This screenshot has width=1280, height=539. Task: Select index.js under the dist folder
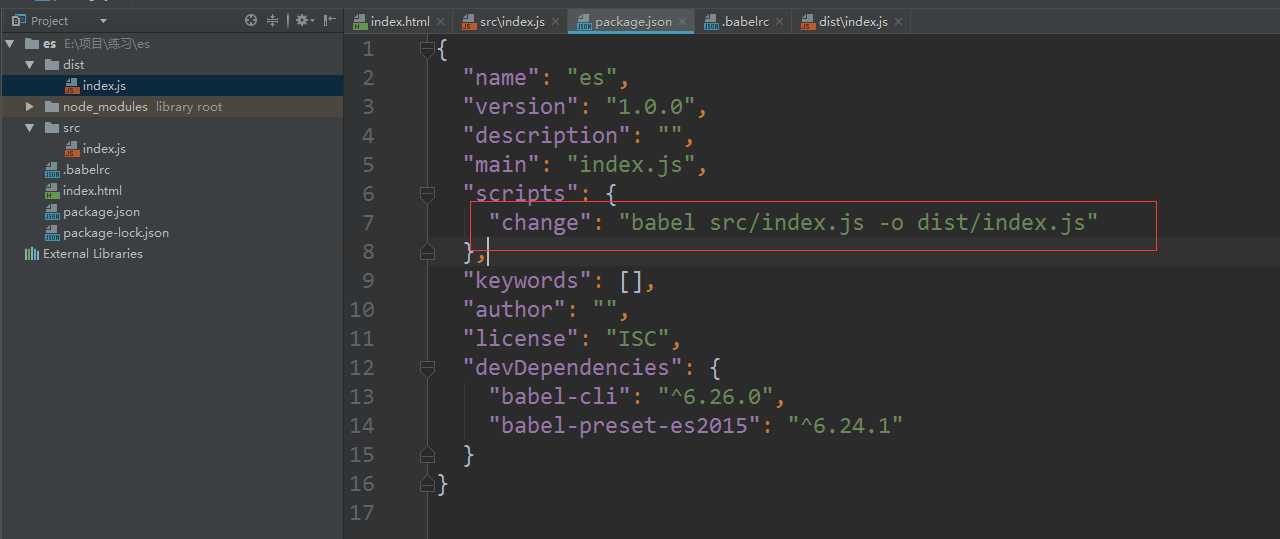point(104,86)
